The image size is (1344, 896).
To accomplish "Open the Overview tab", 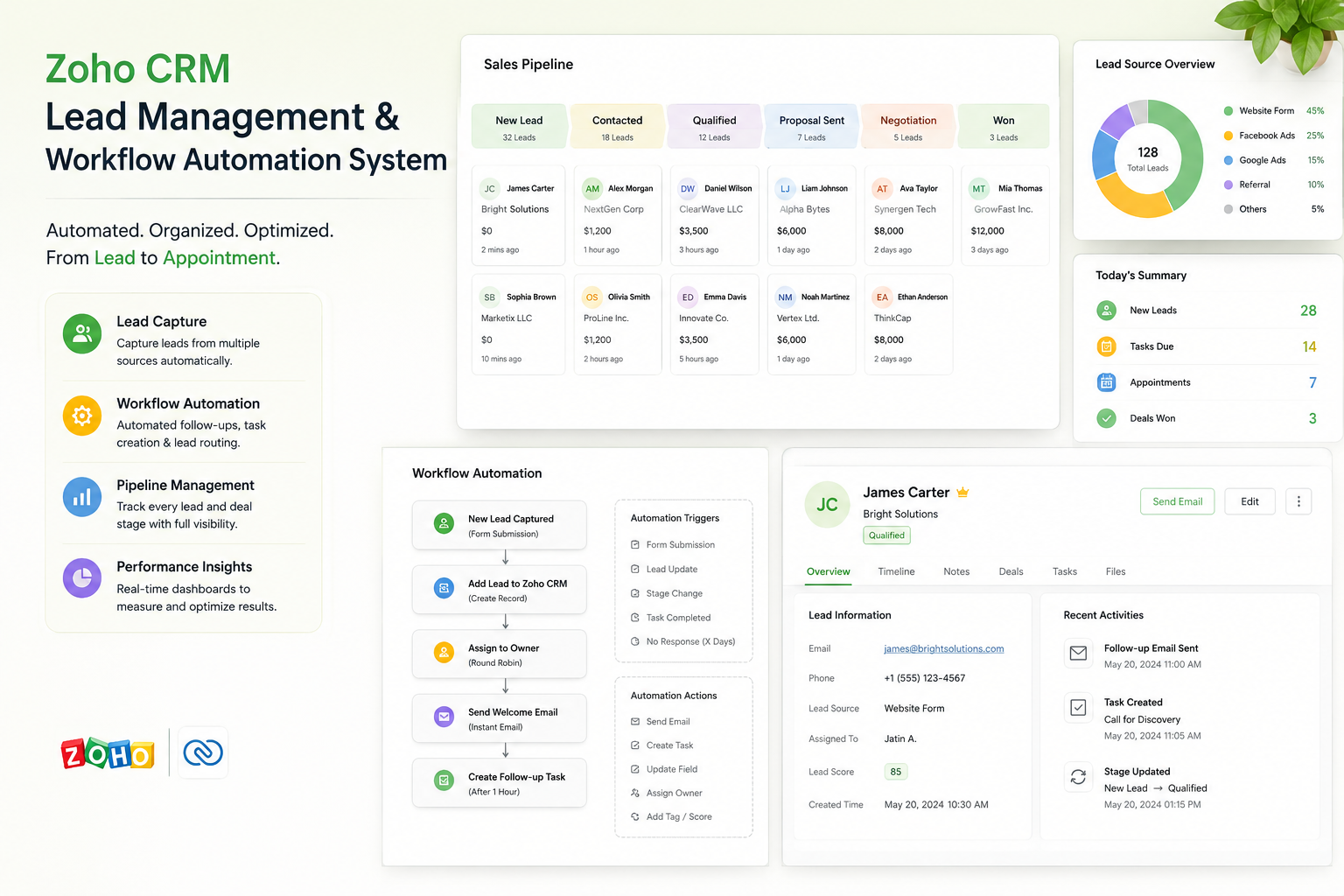I will [828, 571].
